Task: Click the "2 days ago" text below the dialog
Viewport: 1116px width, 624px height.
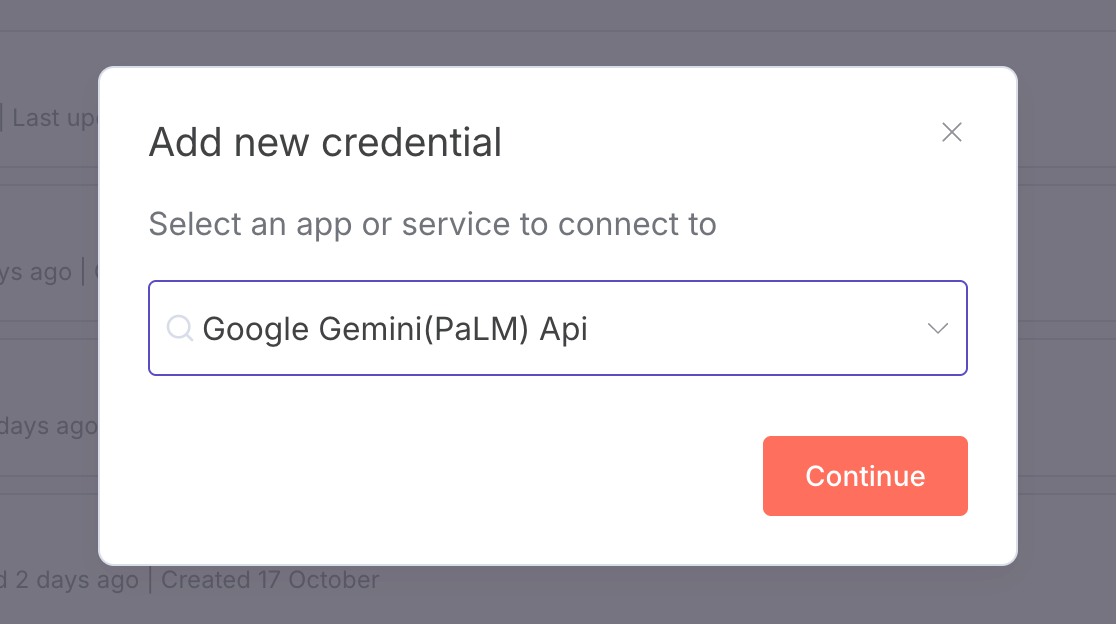Action: point(76,579)
